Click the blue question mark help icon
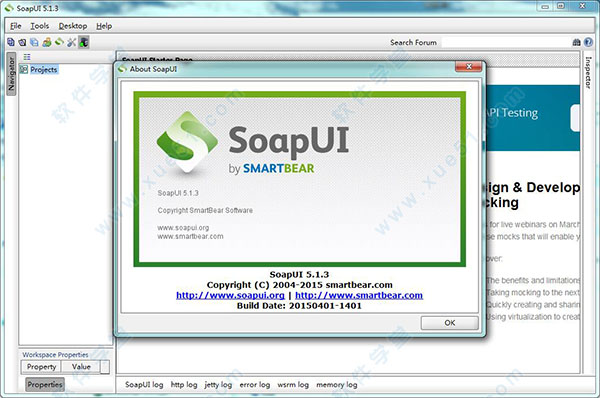 tap(589, 42)
